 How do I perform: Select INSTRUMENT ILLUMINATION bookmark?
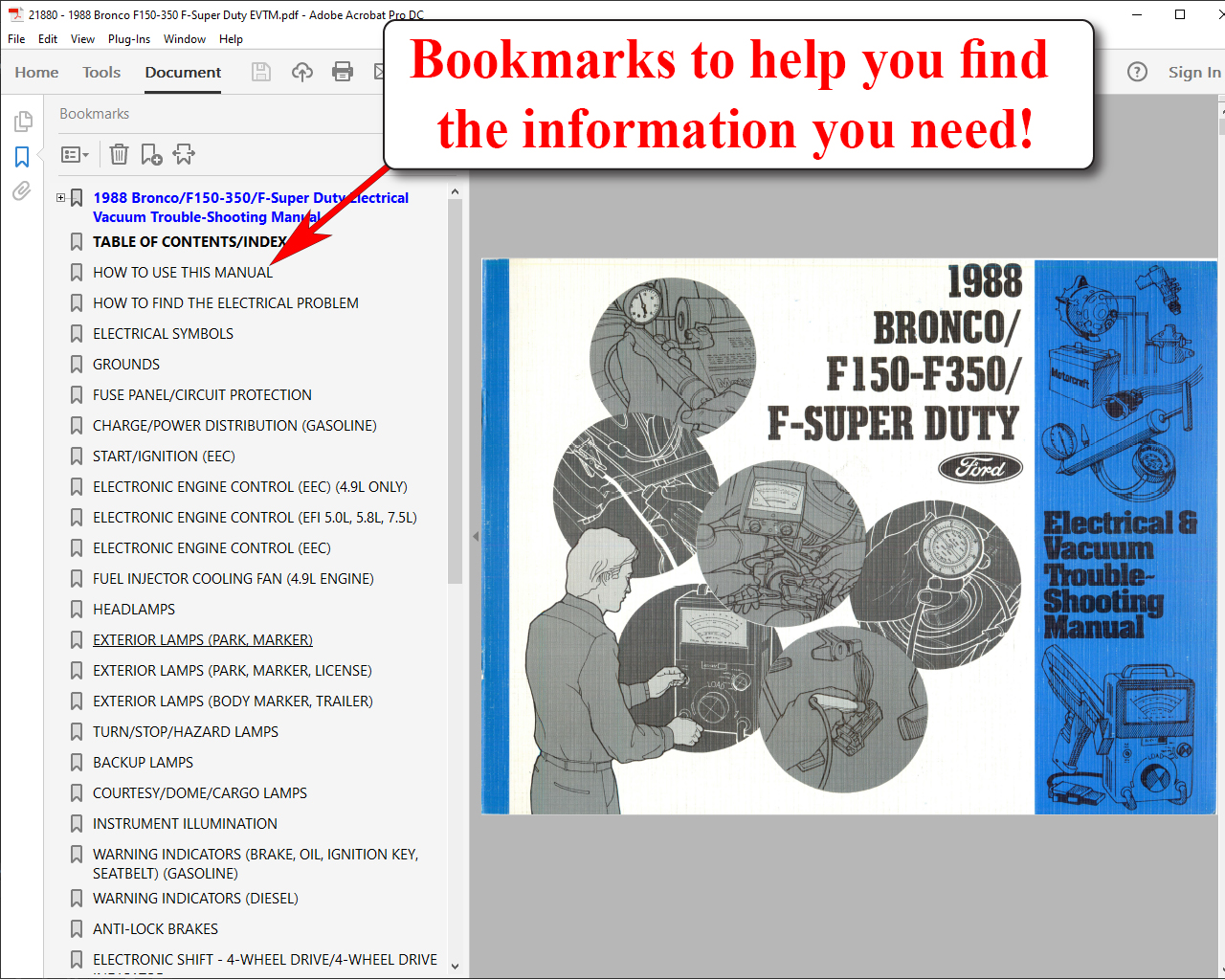click(185, 824)
